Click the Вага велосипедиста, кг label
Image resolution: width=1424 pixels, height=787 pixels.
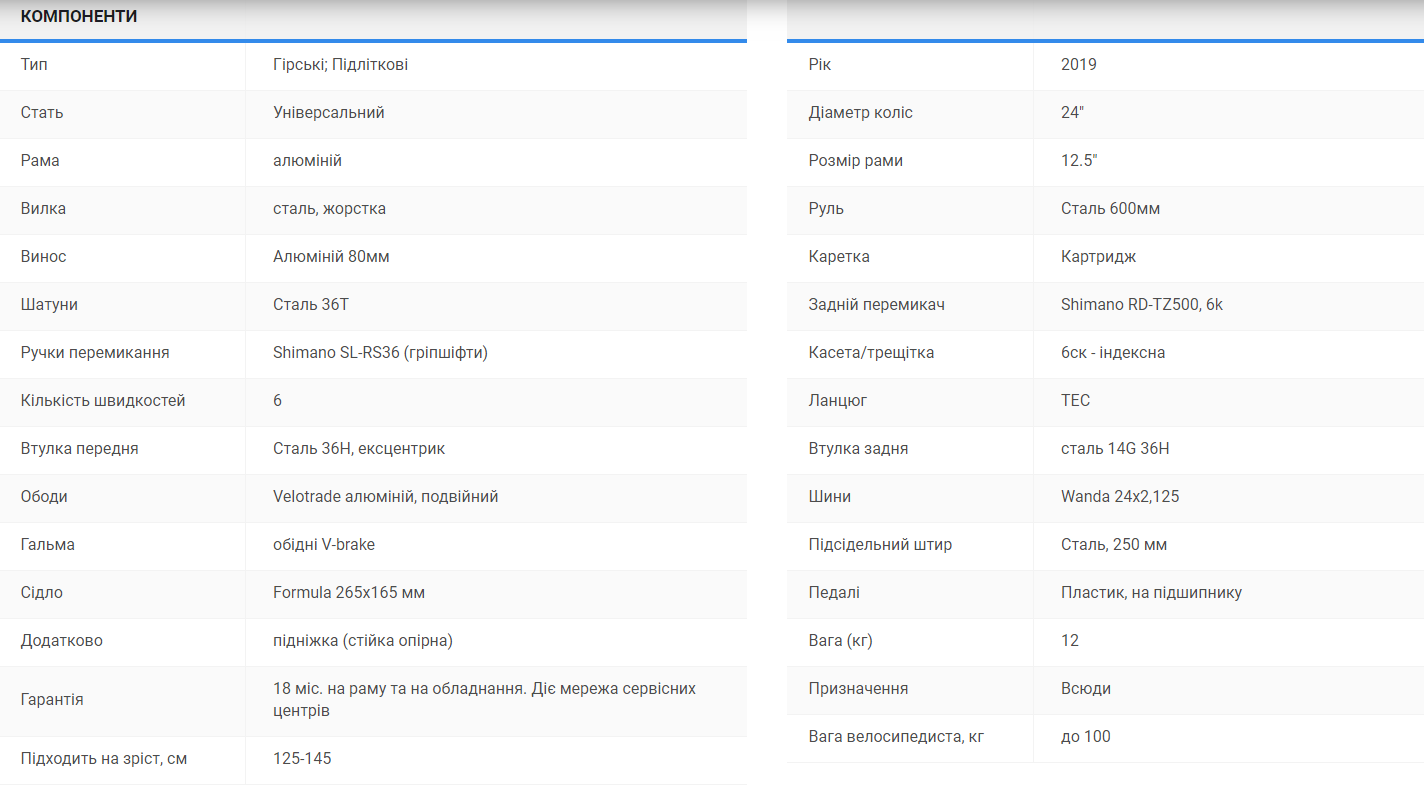[x=896, y=737]
